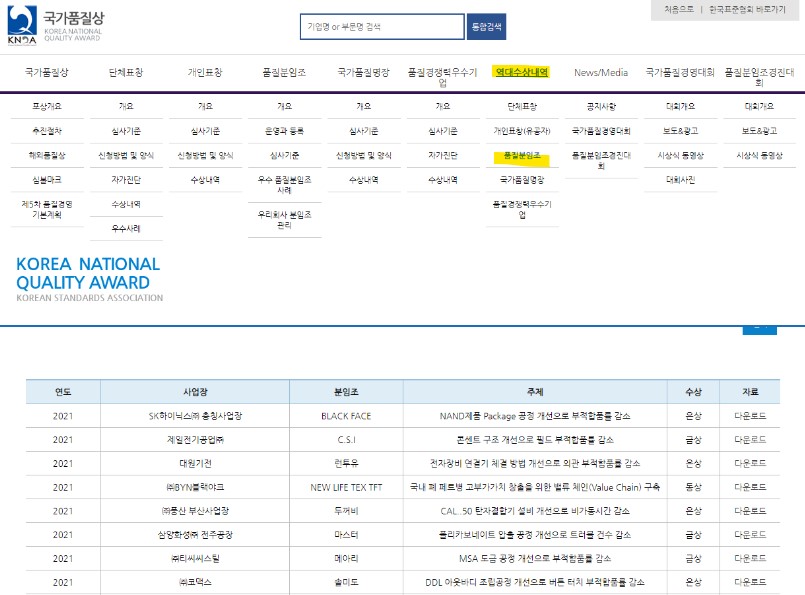Open the 국가품질상 main menu
Viewport: 805px width, 595px height.
tap(47, 72)
